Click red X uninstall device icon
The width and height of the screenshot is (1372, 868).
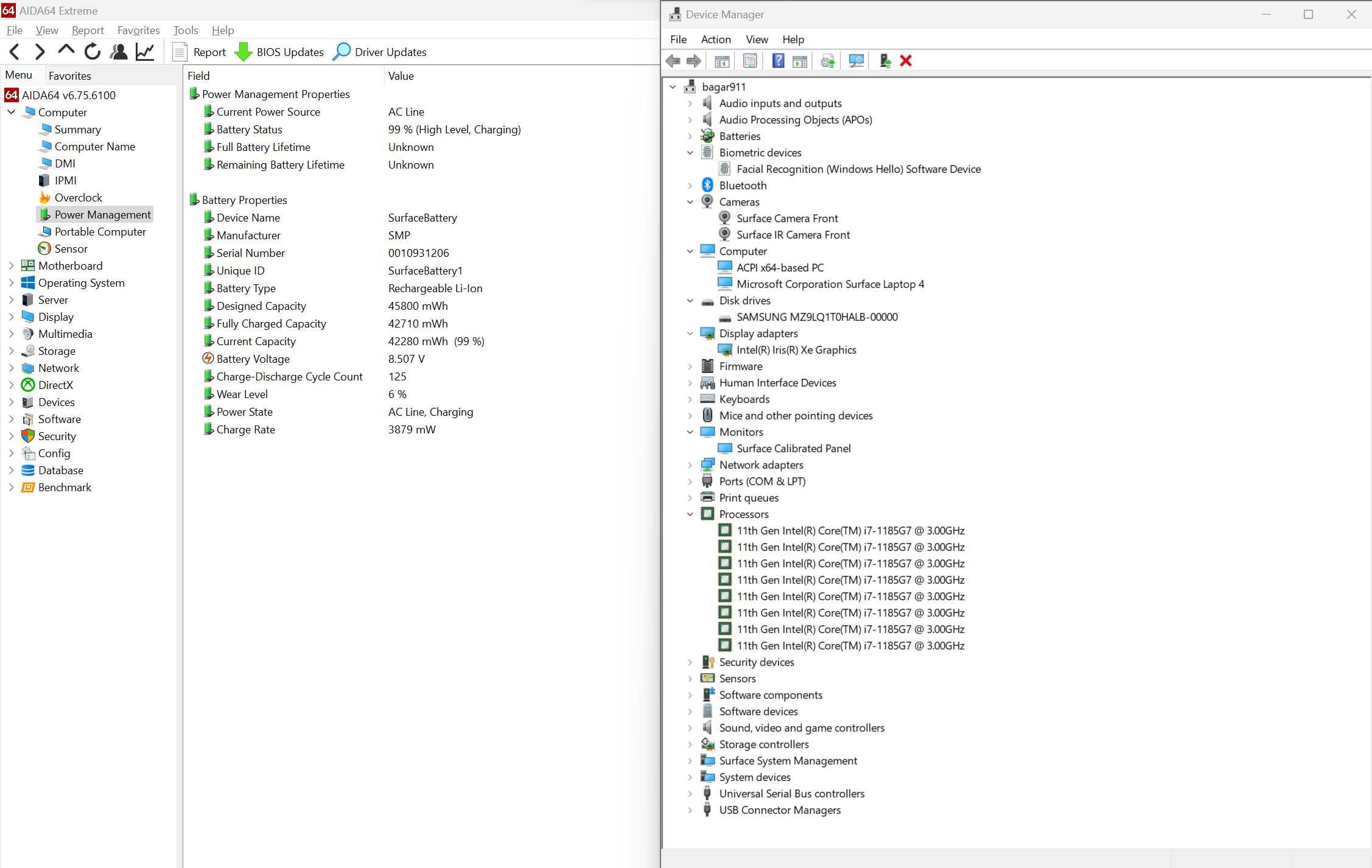tap(906, 61)
